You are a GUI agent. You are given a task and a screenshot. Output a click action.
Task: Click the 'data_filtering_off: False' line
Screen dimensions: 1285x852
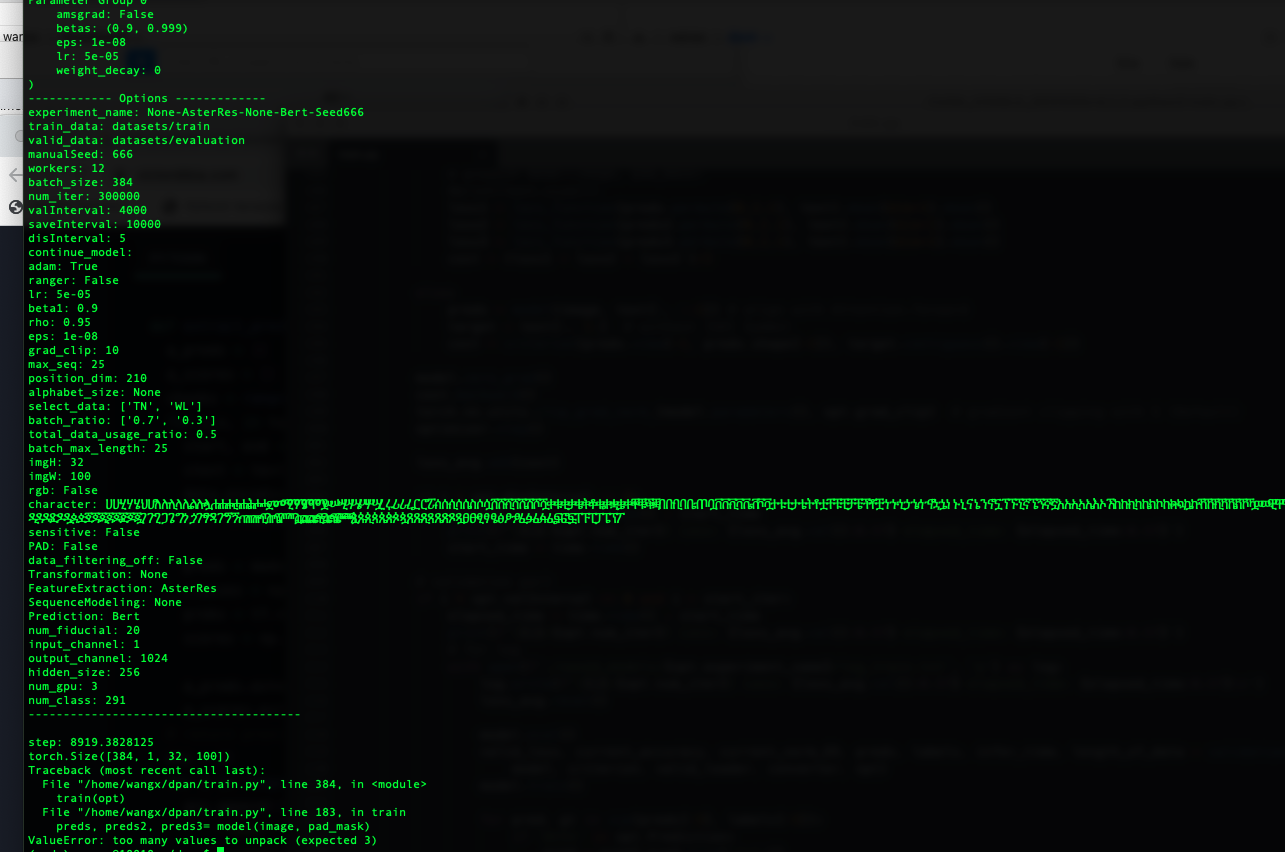(x=115, y=560)
